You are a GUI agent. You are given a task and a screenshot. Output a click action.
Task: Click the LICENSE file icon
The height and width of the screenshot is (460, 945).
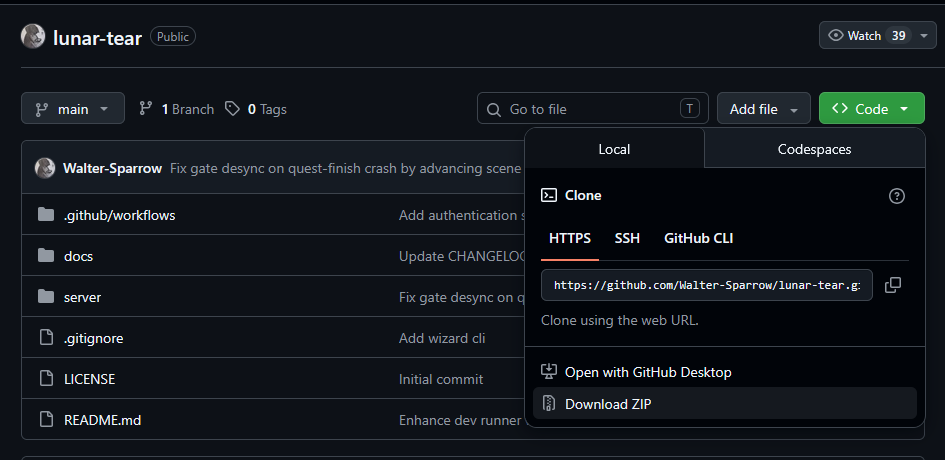click(46, 379)
